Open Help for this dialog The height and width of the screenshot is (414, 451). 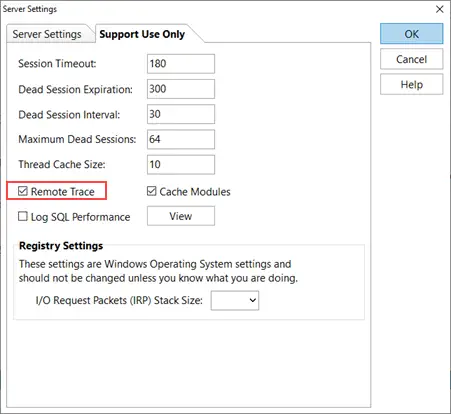[412, 84]
